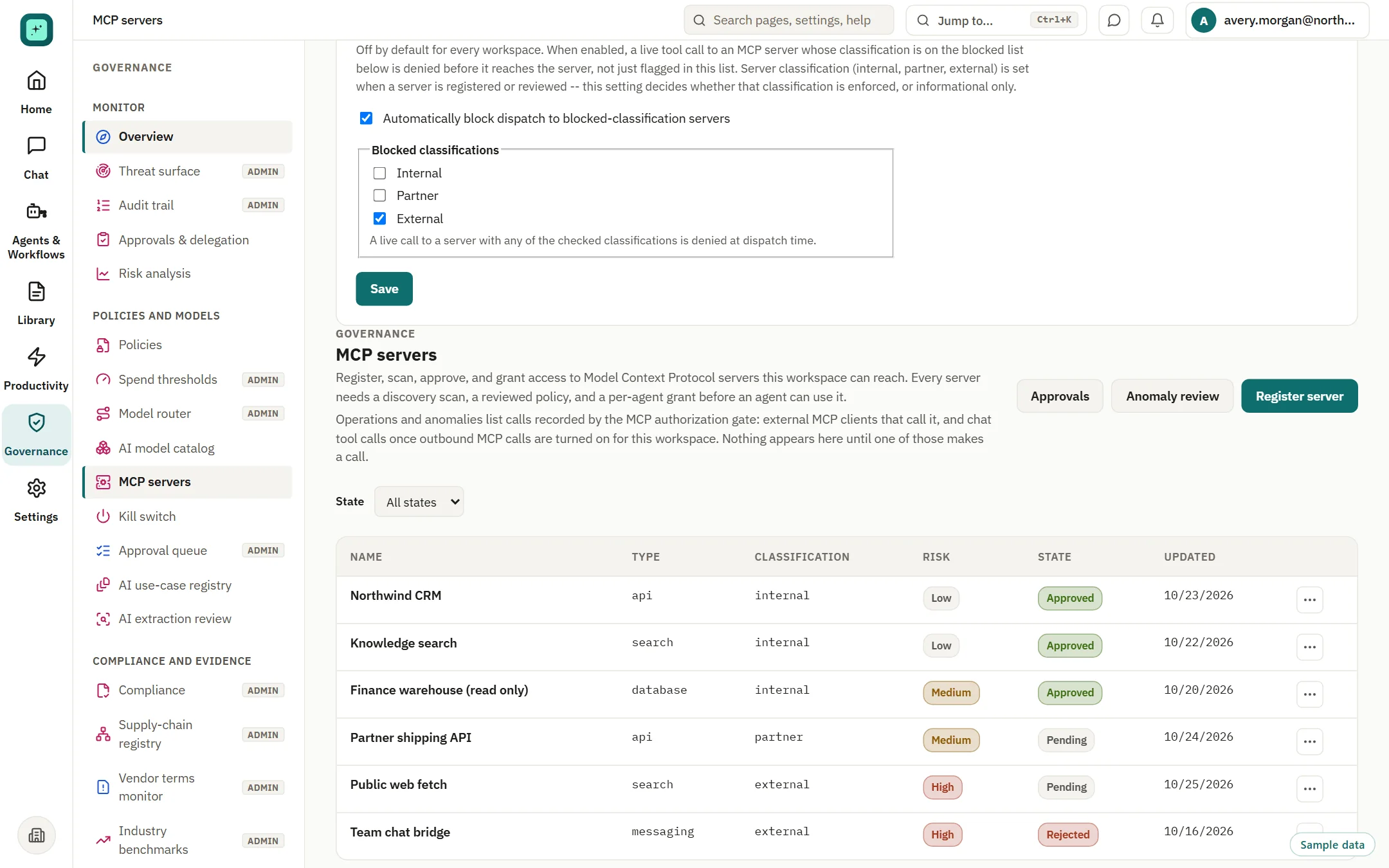Viewport: 1389px width, 868px height.
Task: Open Model router page
Action: pyautogui.click(x=188, y=413)
